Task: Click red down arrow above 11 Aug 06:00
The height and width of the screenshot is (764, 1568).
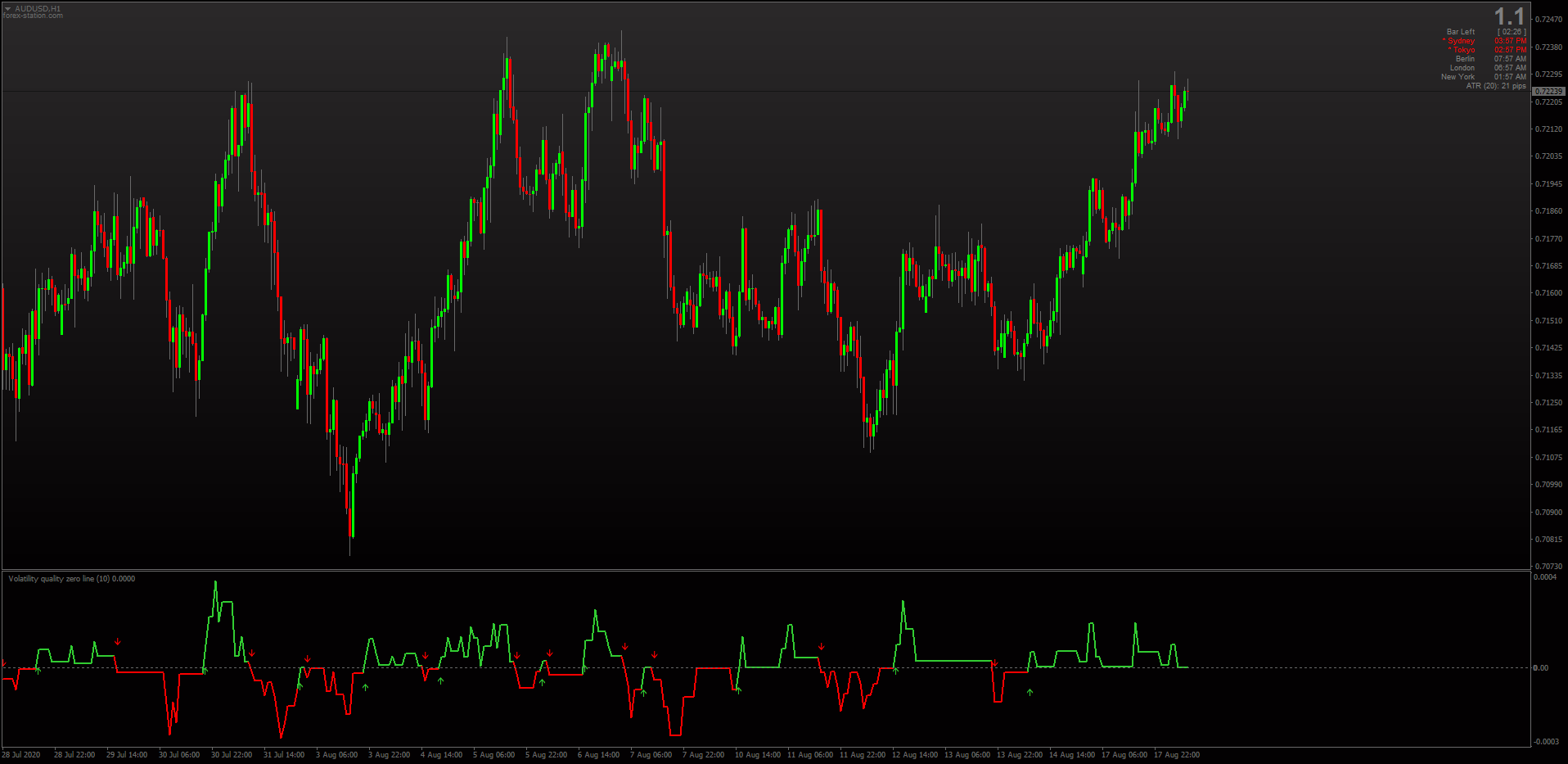Action: pyautogui.click(x=821, y=647)
